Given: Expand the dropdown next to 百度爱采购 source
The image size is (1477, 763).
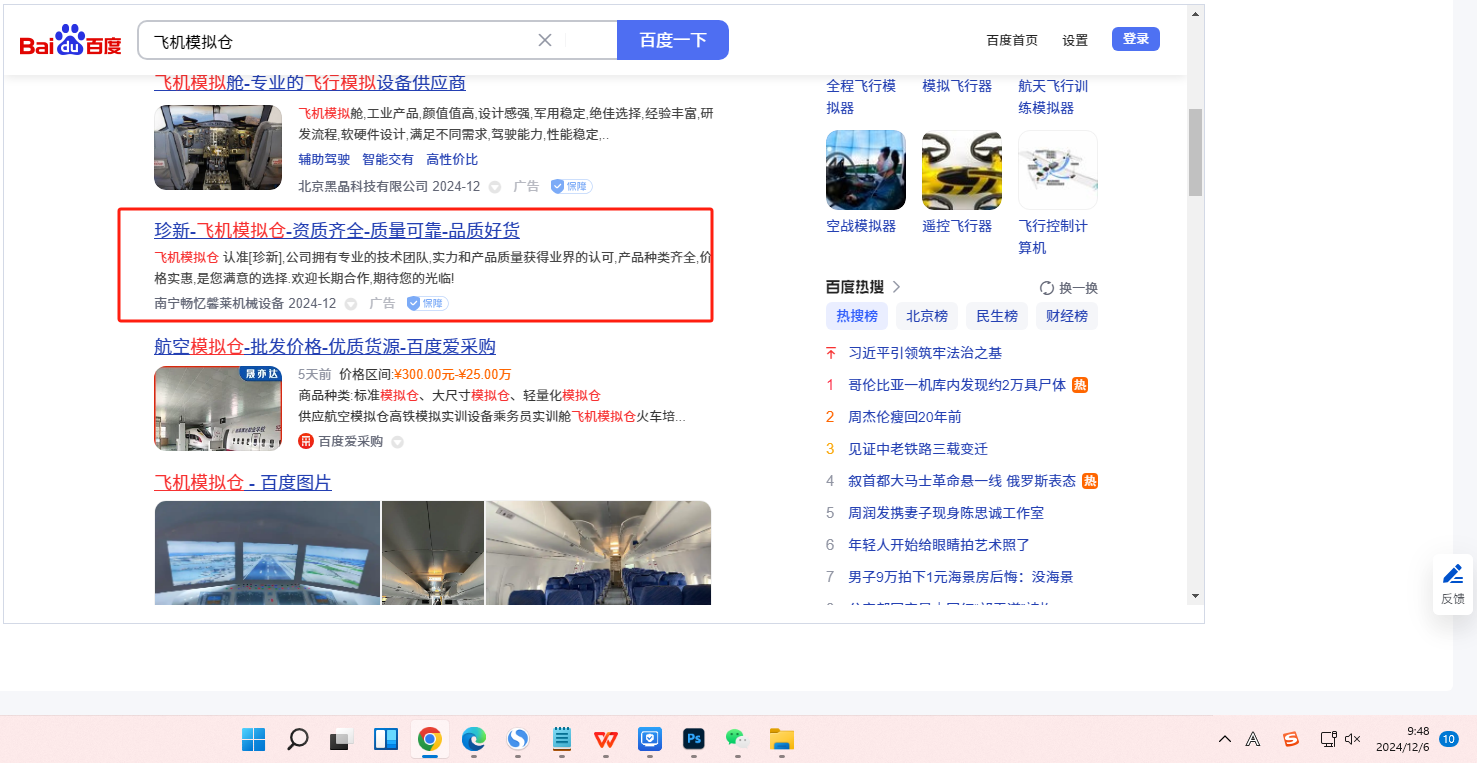Looking at the screenshot, I should tap(397, 442).
